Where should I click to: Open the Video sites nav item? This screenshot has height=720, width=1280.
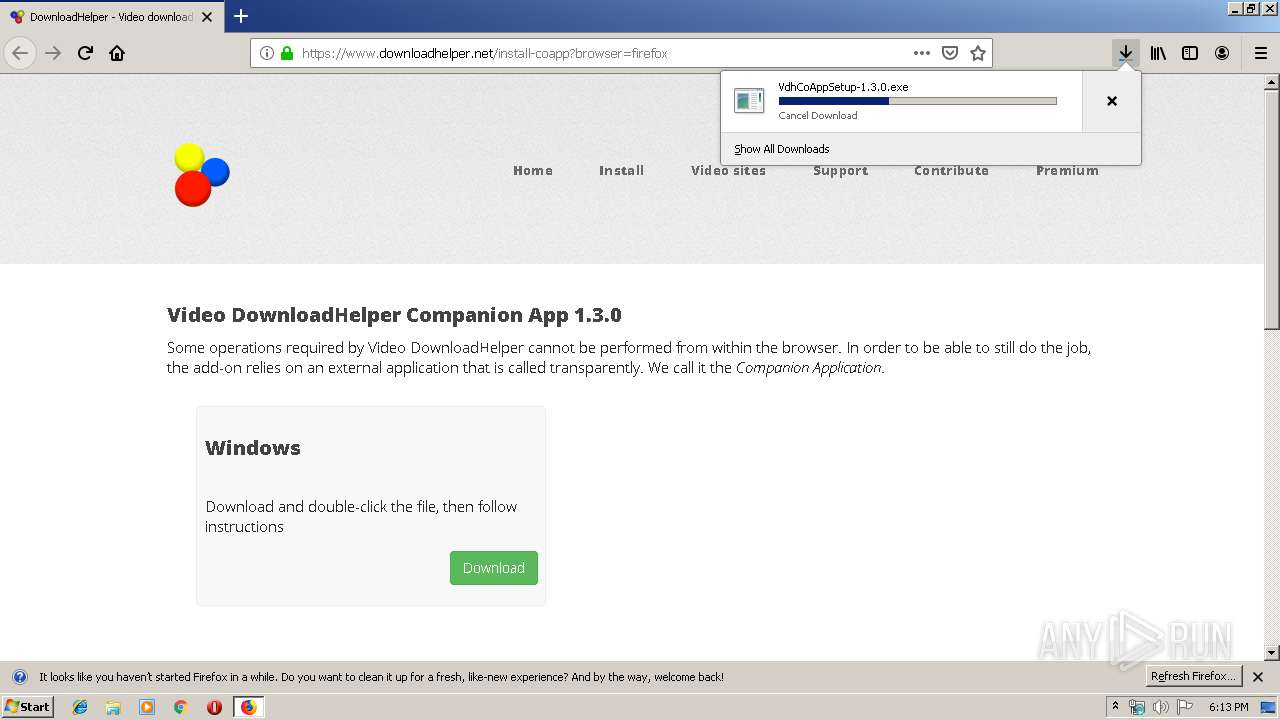728,170
